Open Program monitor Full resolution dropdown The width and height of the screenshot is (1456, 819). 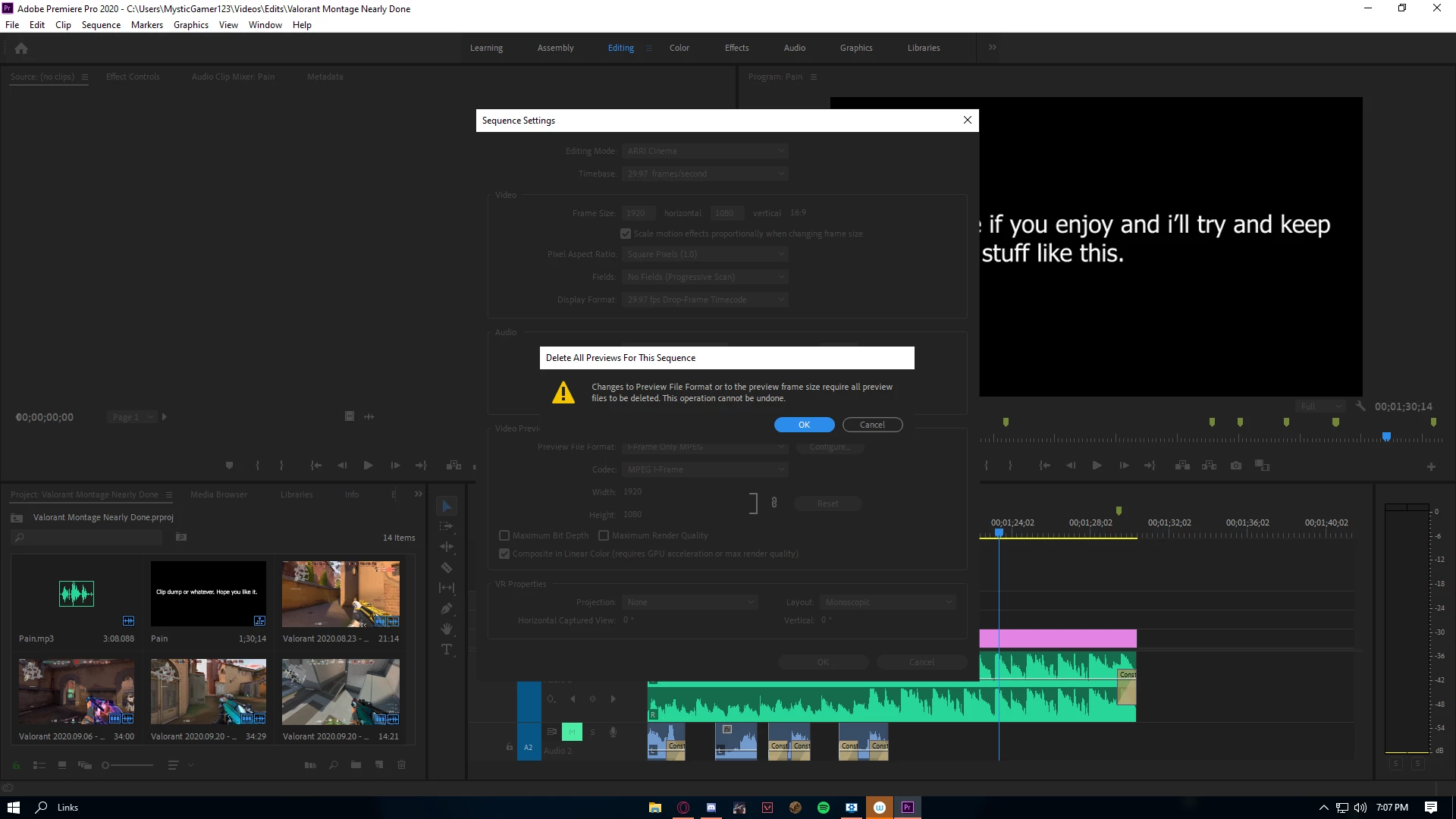(1320, 406)
